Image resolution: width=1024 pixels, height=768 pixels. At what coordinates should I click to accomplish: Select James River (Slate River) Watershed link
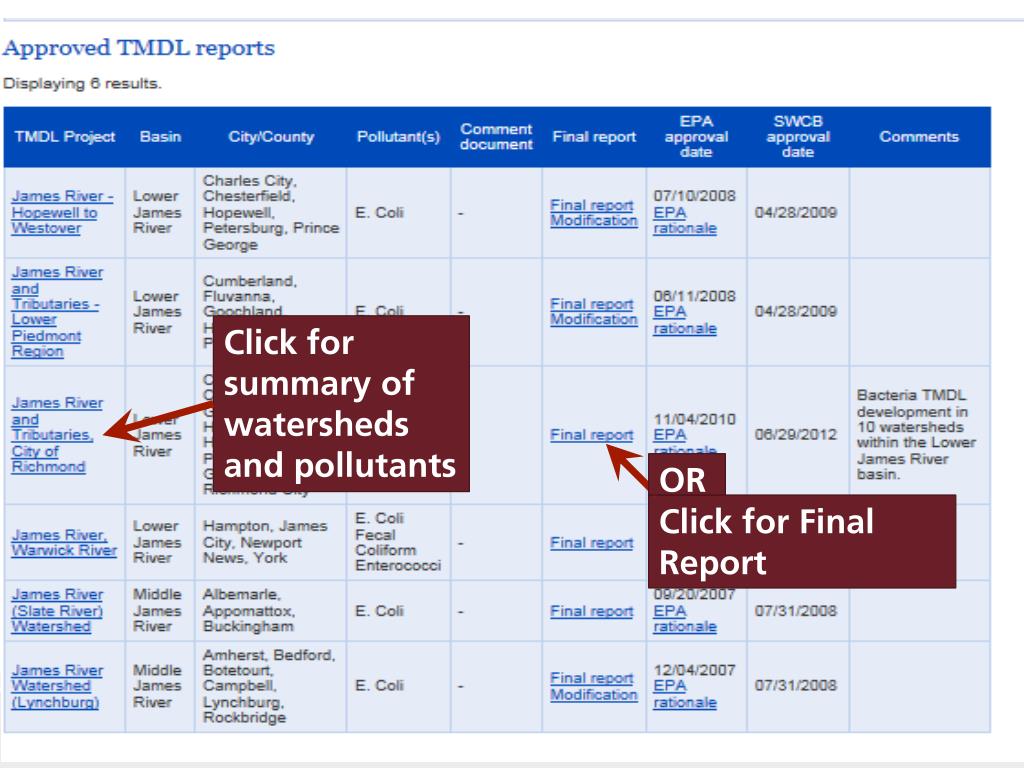pyautogui.click(x=57, y=610)
